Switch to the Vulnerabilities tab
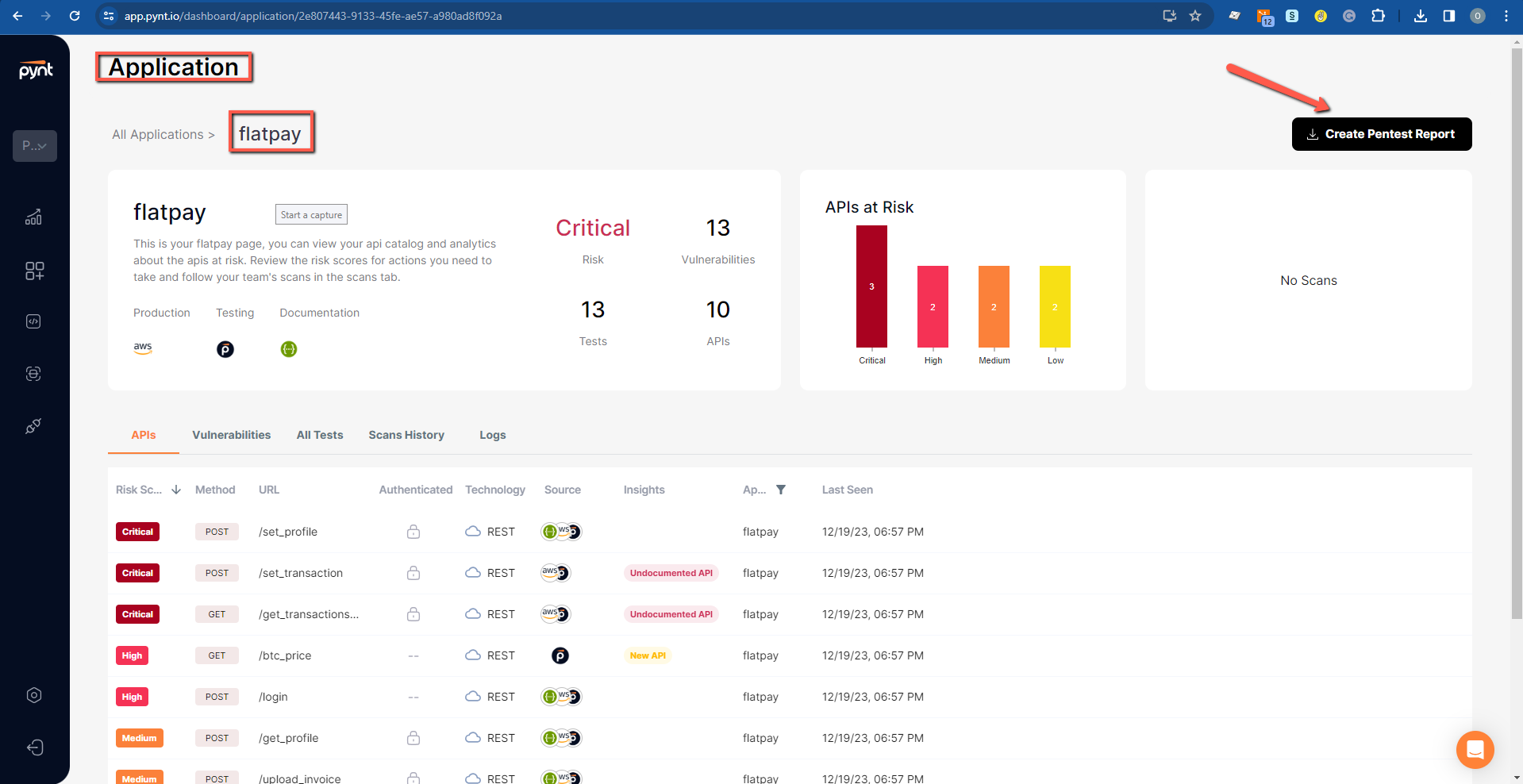The image size is (1523, 784). (x=231, y=435)
